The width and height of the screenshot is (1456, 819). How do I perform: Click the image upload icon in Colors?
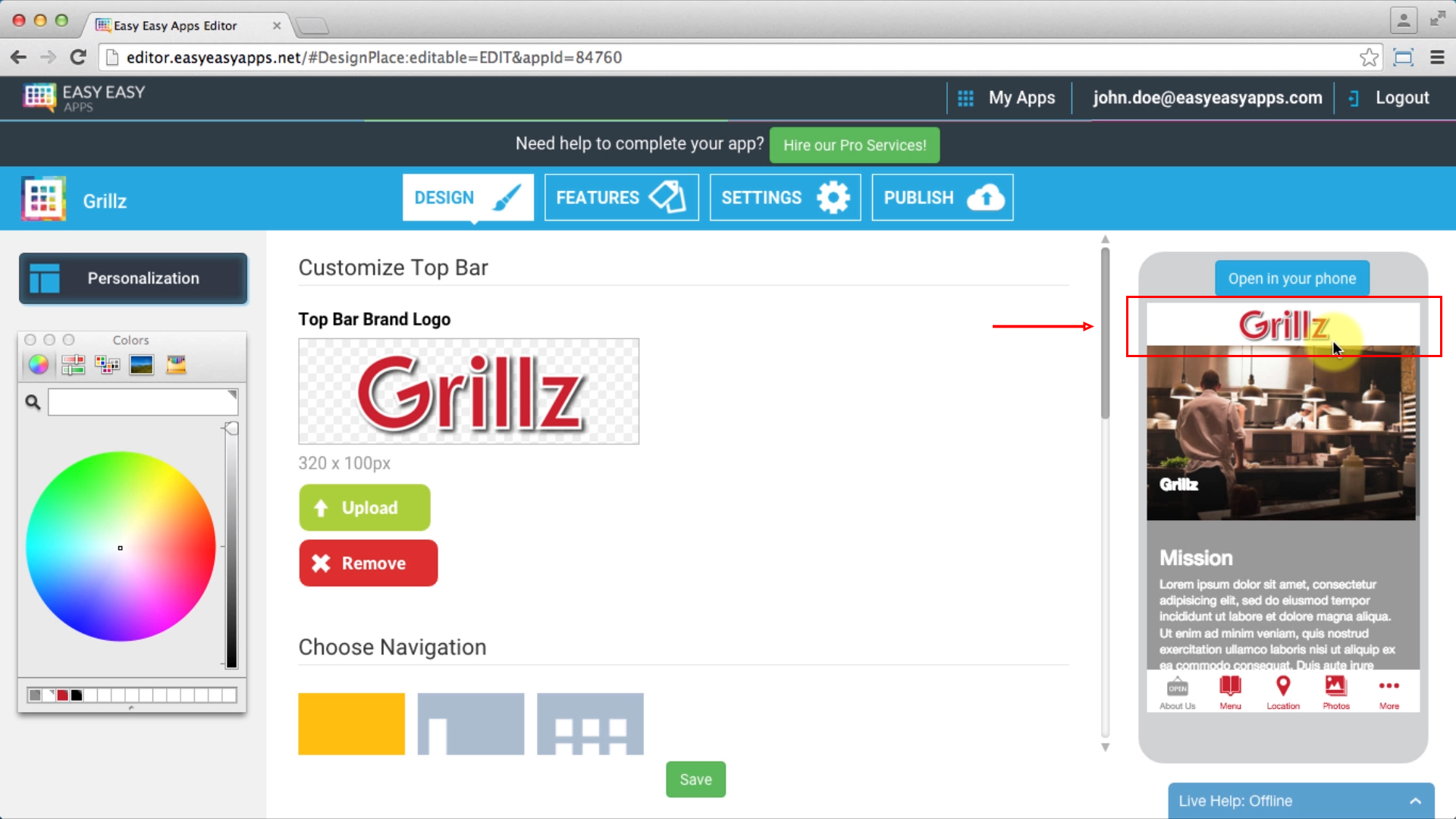[x=141, y=364]
